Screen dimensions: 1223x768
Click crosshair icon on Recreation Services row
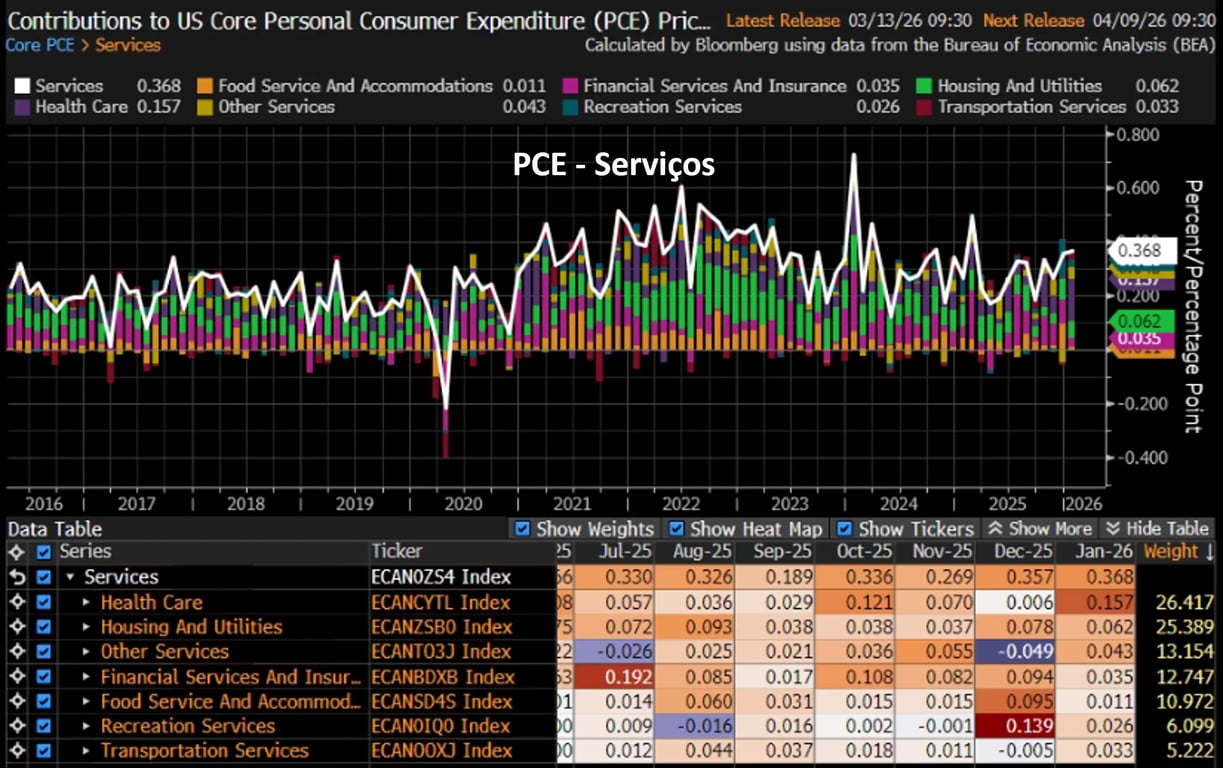coord(15,726)
